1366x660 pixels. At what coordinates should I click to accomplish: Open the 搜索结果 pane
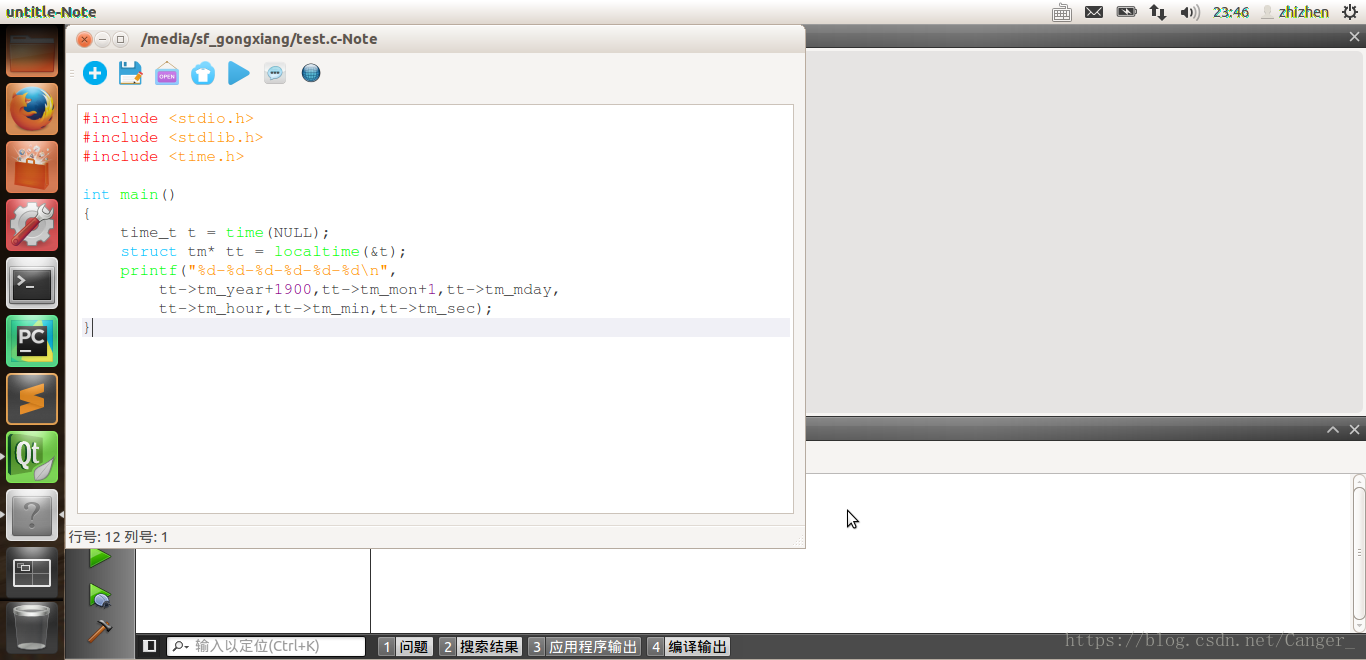(x=480, y=647)
